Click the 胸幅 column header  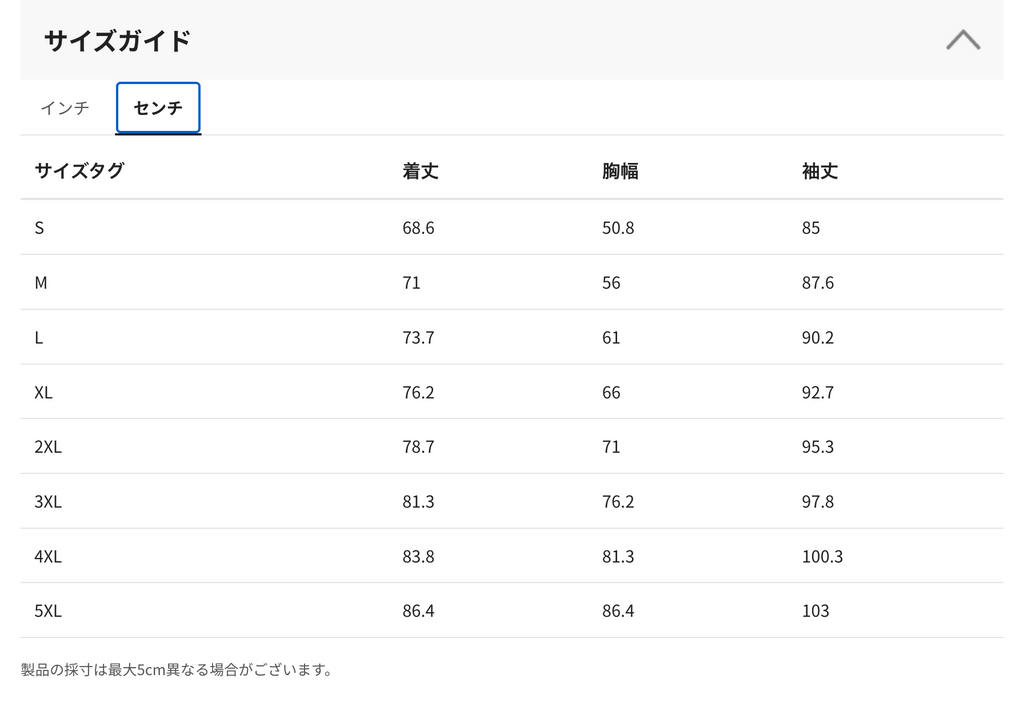tap(620, 171)
